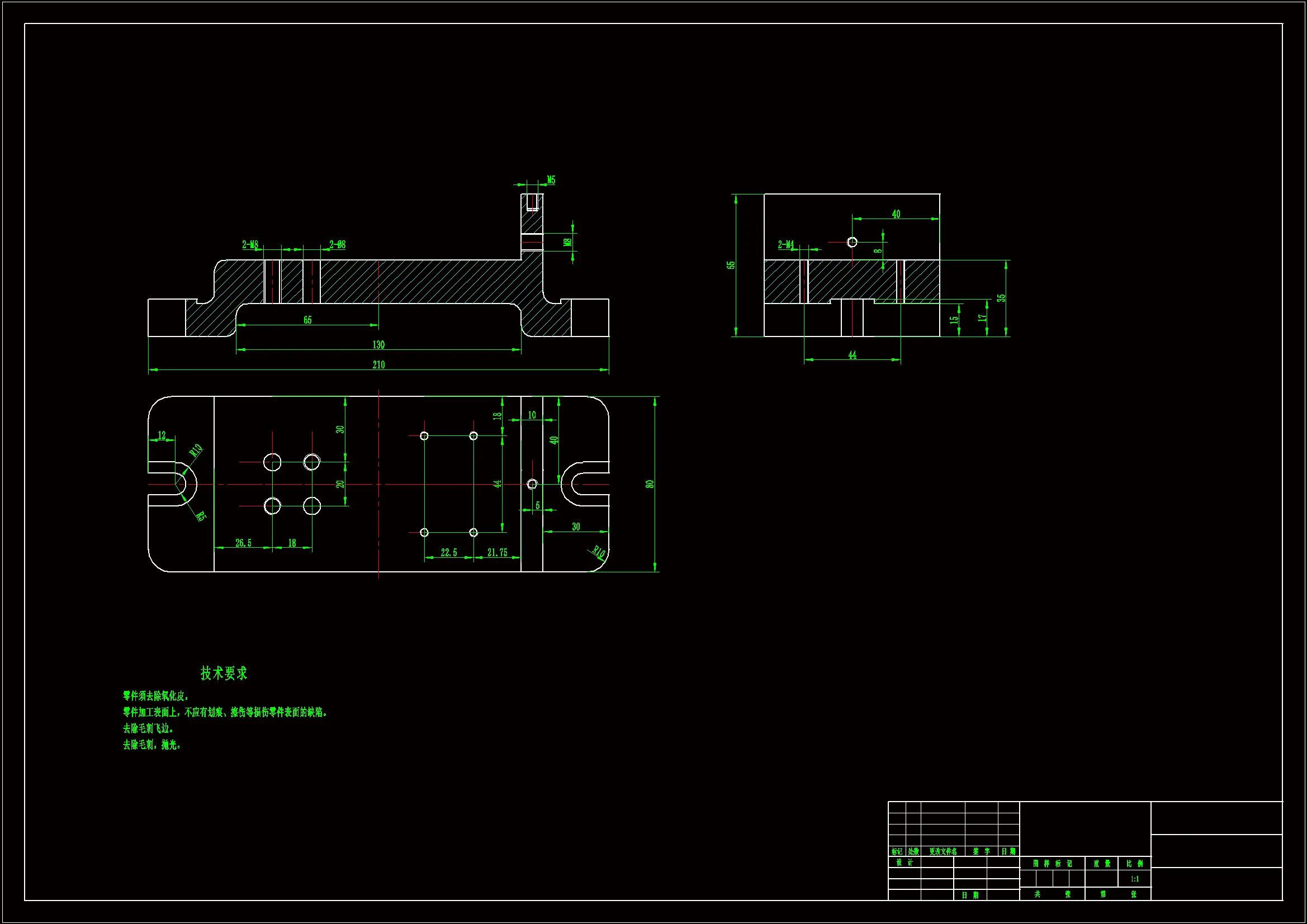Select the 130 dimension text
Screen dimensions: 1307x924
click(378, 345)
